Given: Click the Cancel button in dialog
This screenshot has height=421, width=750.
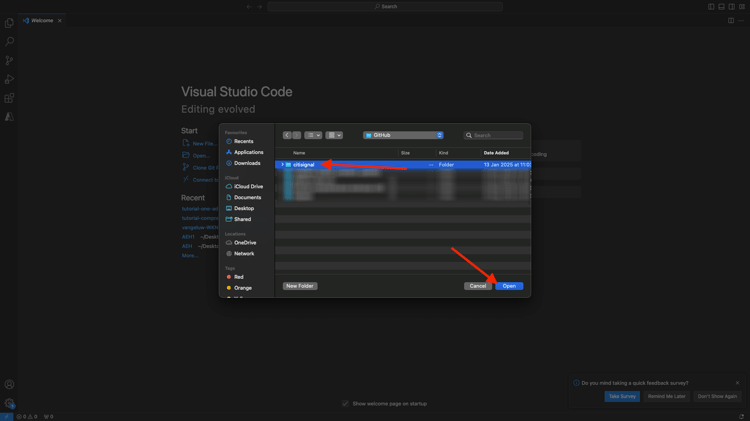Looking at the screenshot, I should 477,286.
